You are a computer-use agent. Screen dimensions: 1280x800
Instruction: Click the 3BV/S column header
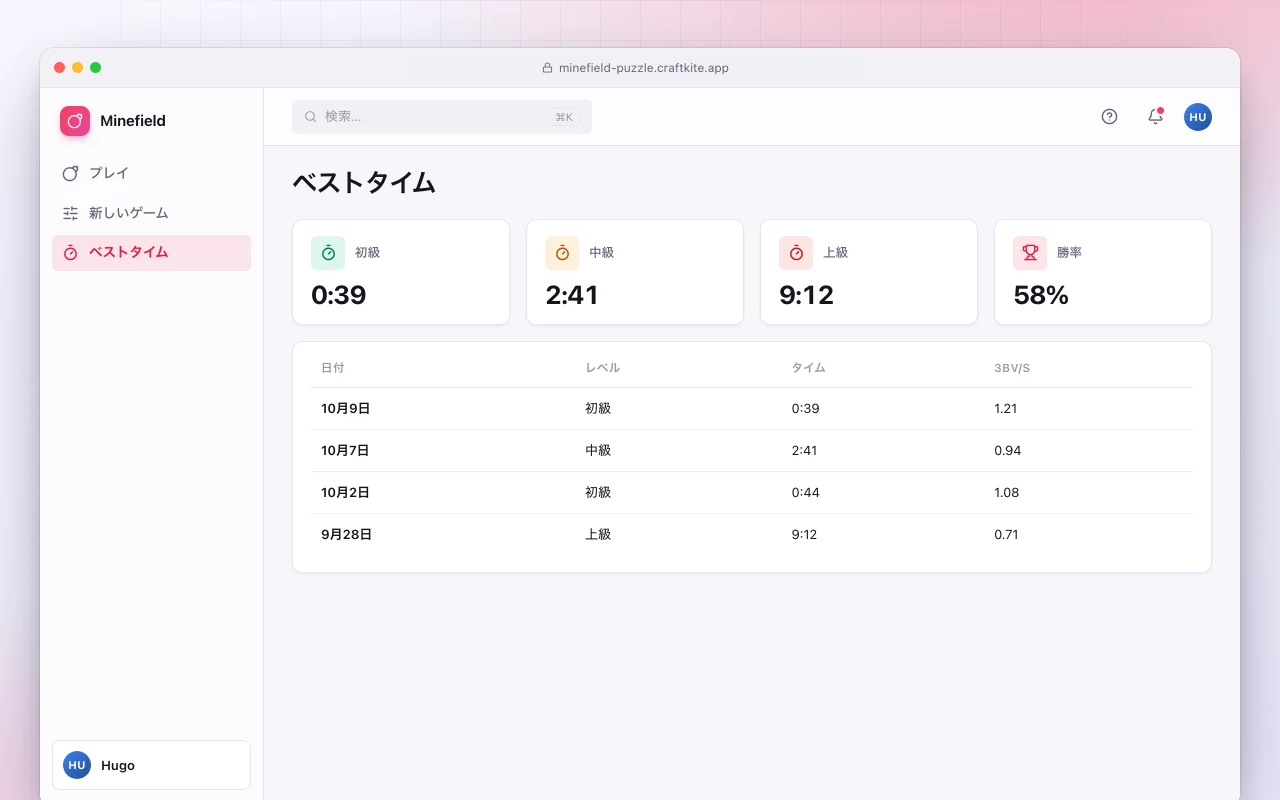tap(1012, 368)
